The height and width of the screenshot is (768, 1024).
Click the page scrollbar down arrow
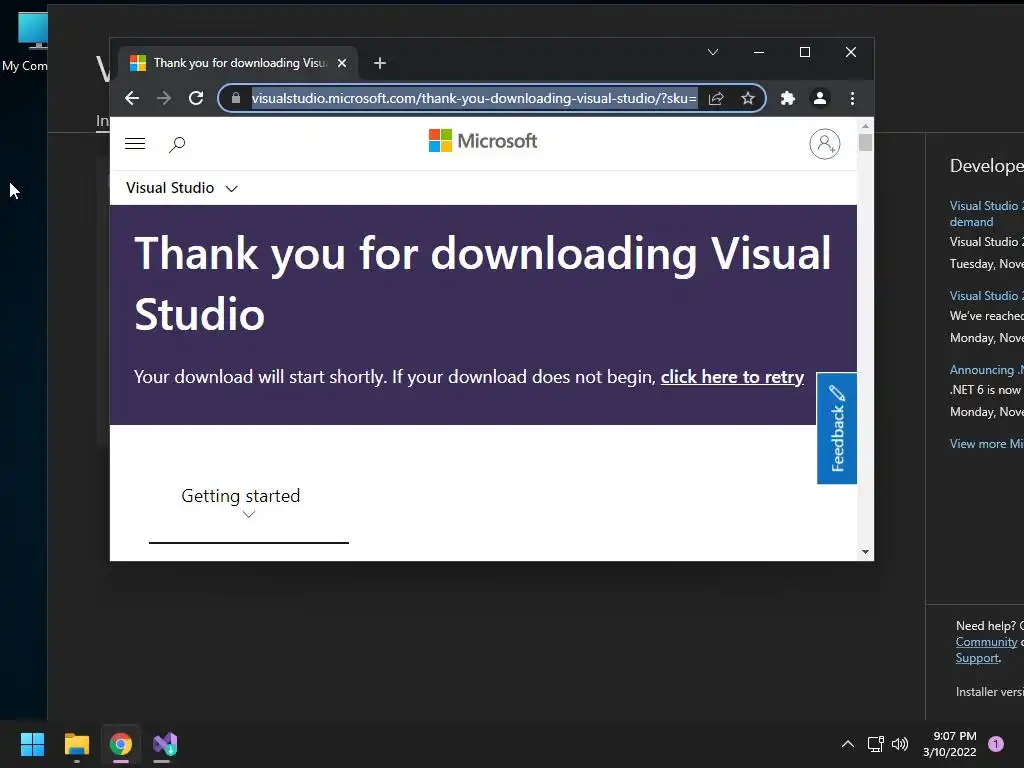point(865,552)
